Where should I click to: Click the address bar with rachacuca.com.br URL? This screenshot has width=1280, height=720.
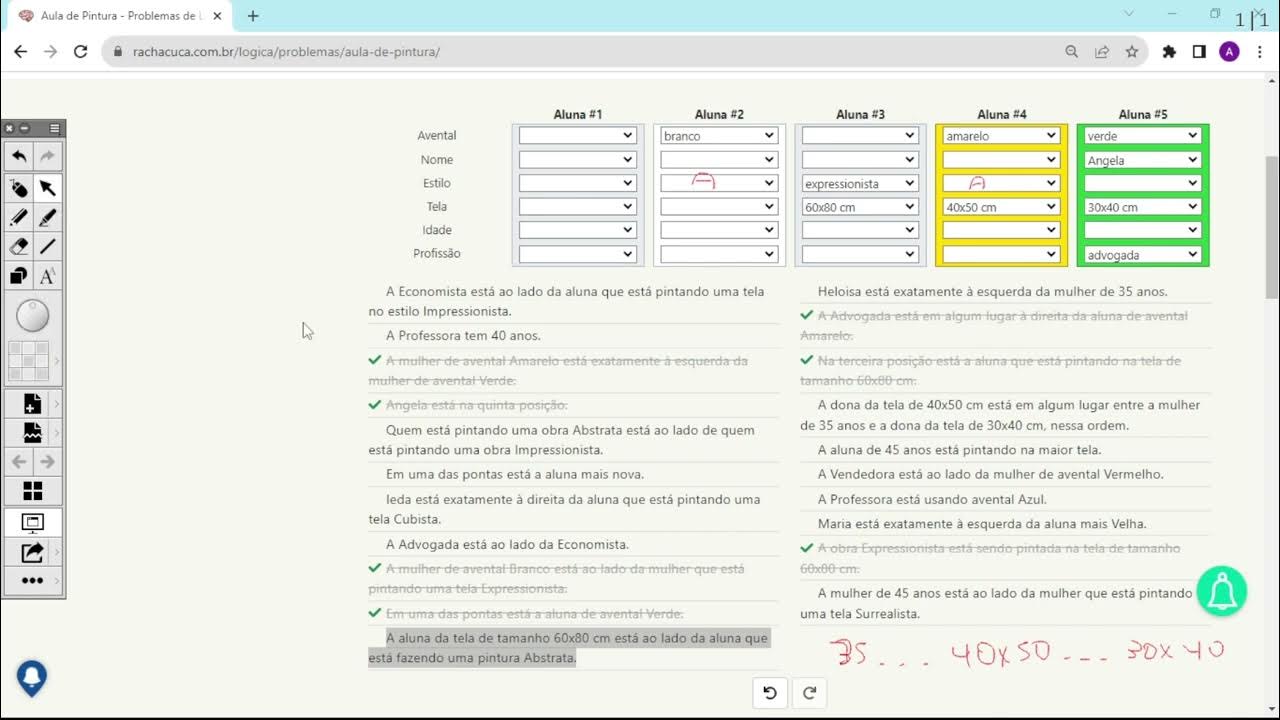click(x=580, y=52)
